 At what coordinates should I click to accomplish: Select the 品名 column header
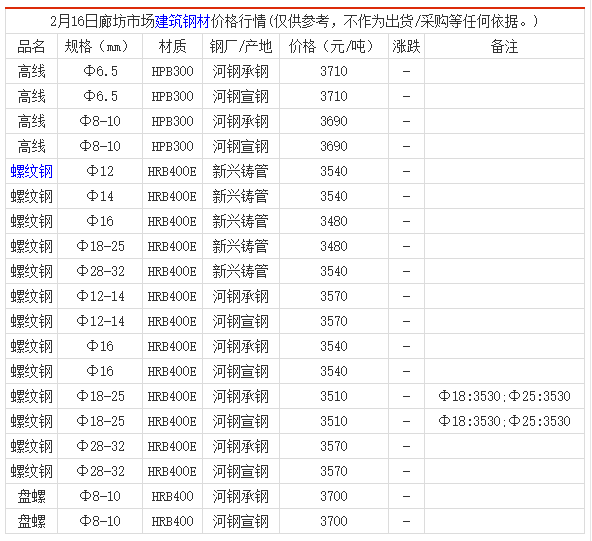click(x=32, y=46)
